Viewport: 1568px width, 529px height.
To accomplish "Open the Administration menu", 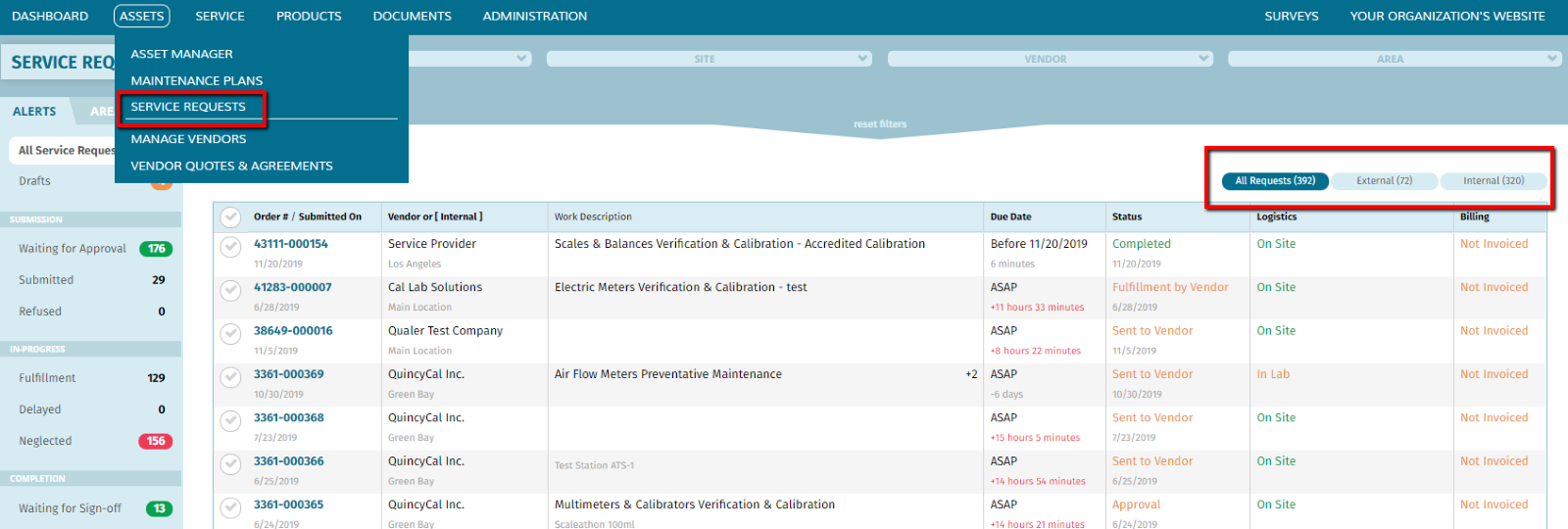I will coord(535,16).
